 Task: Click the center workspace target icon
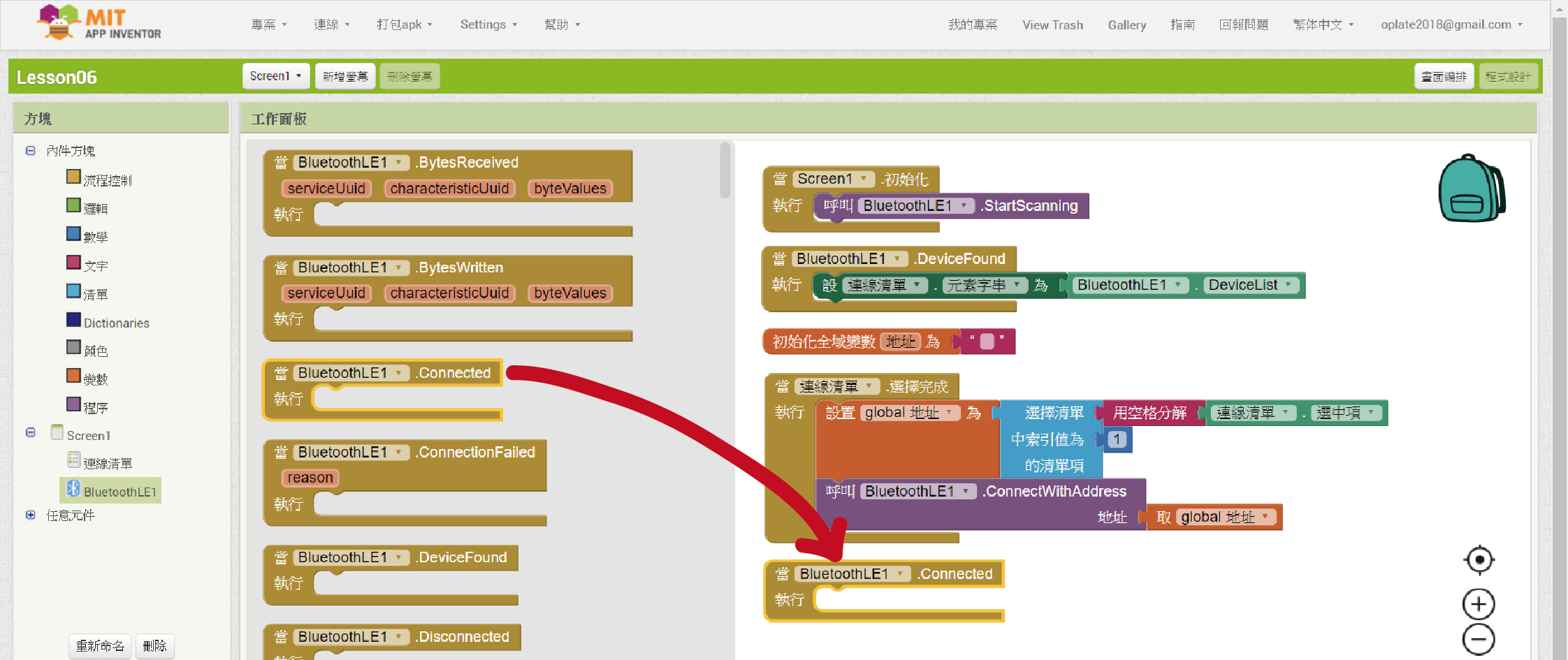(1479, 560)
